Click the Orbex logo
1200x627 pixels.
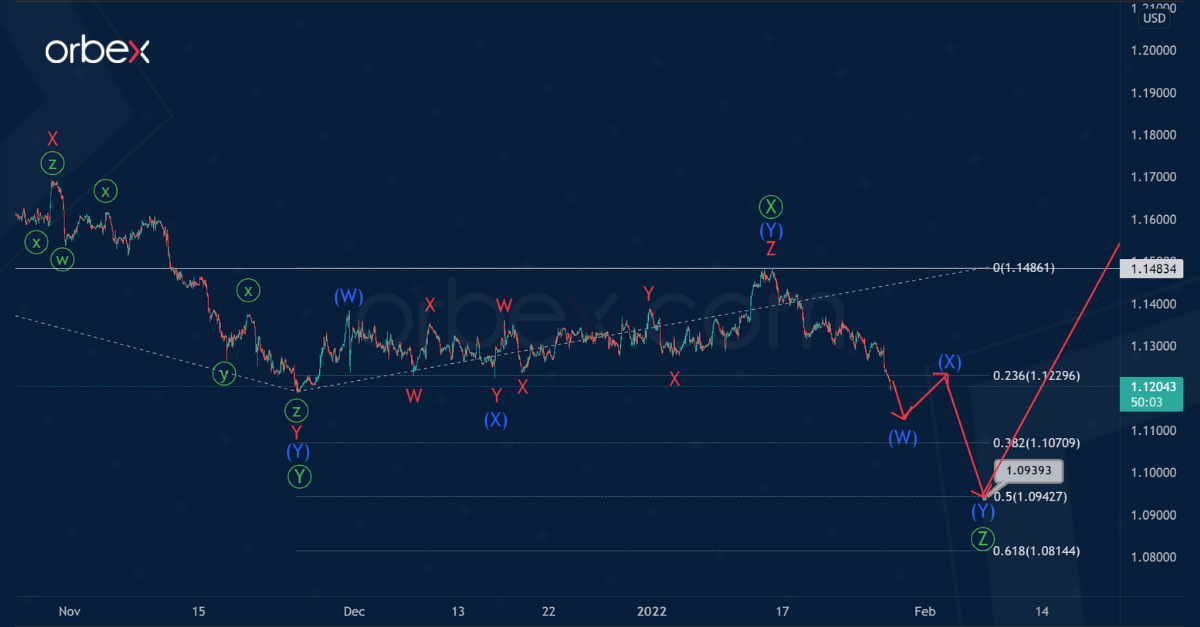[x=97, y=51]
